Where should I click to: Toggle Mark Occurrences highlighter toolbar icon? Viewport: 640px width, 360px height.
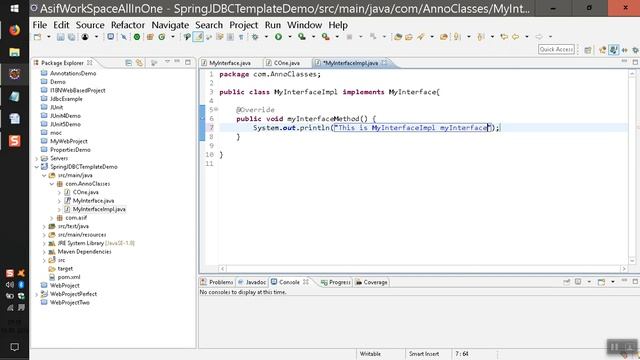(x=198, y=37)
